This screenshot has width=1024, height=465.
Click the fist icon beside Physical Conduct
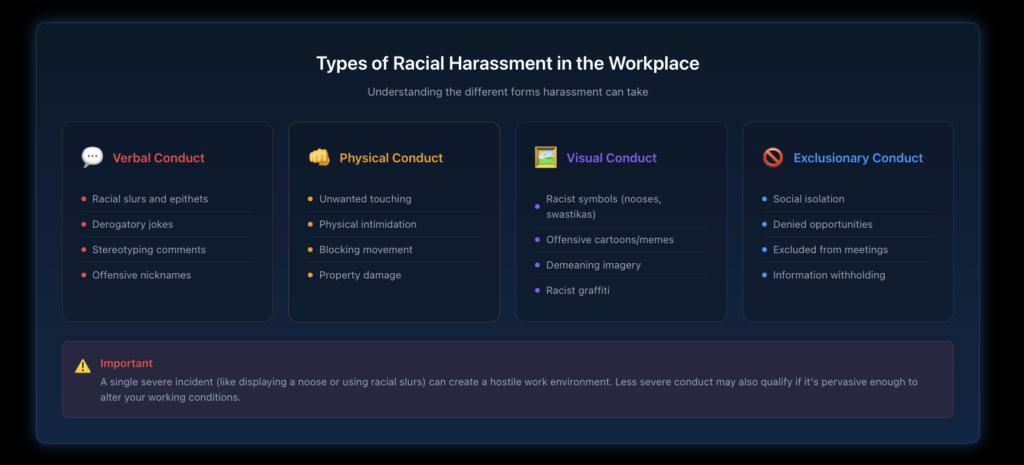coord(319,157)
